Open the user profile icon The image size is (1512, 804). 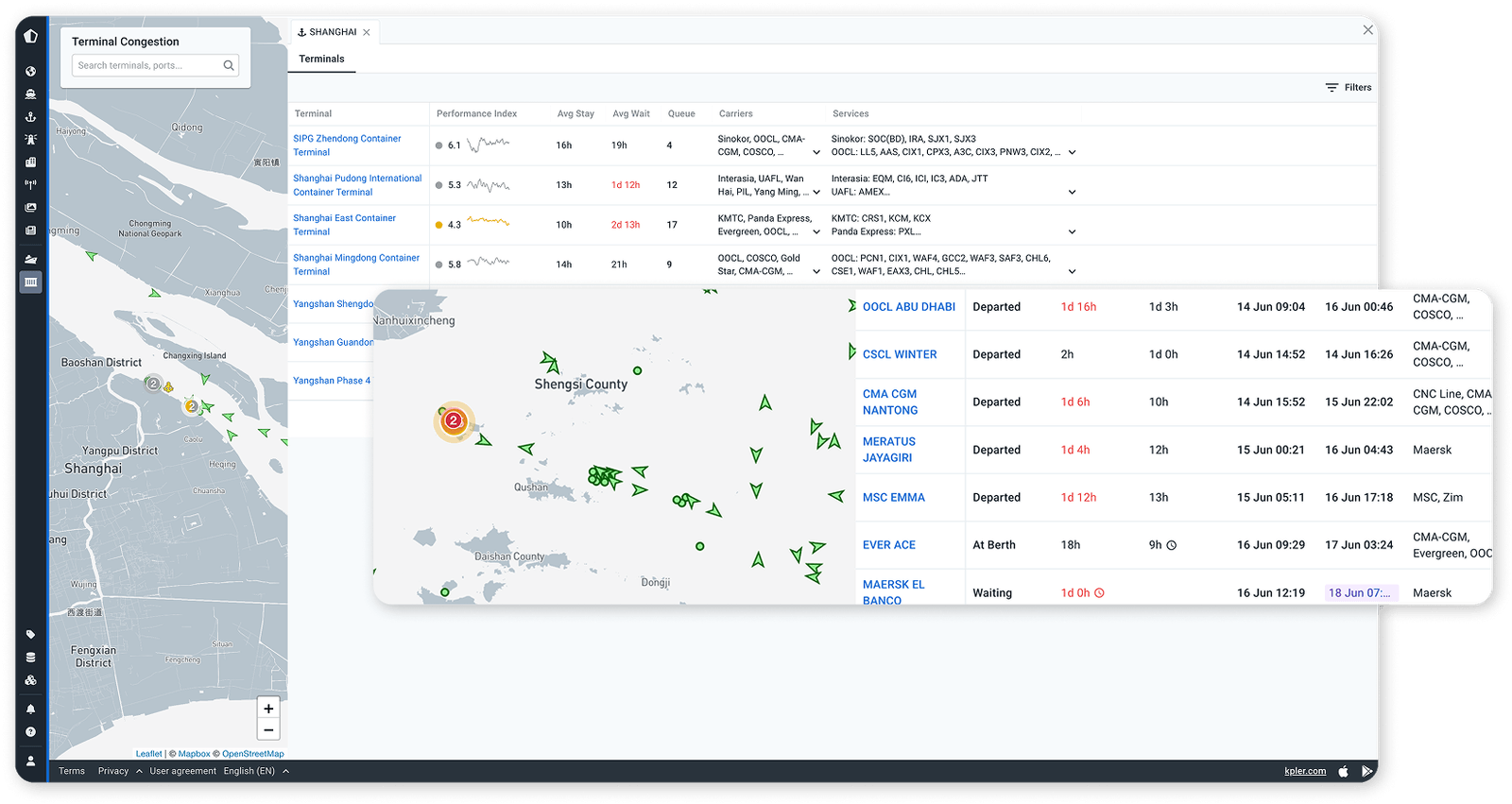pyautogui.click(x=30, y=760)
